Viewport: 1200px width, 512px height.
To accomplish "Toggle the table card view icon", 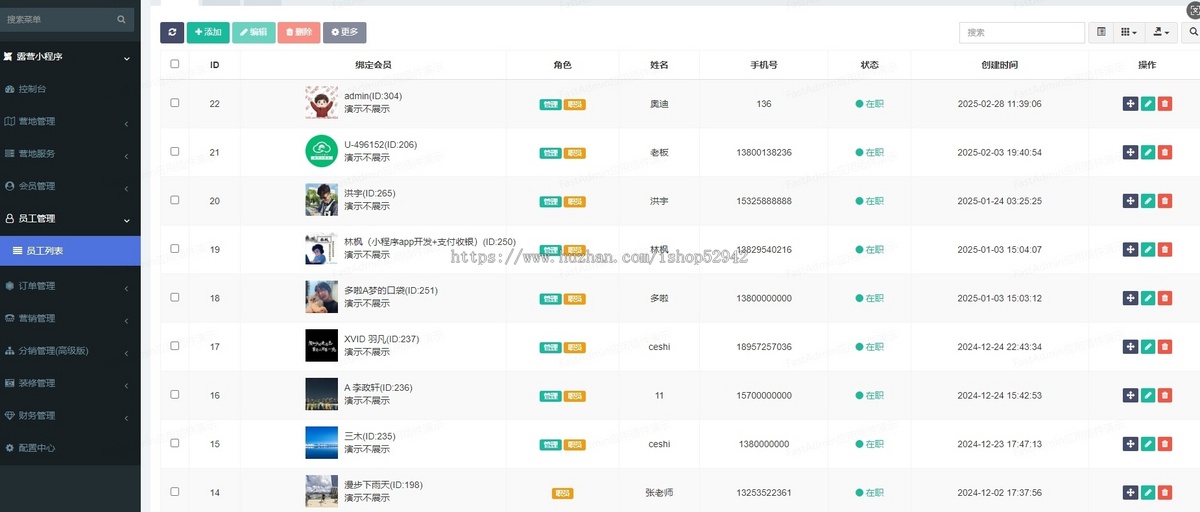I will click(x=1101, y=32).
